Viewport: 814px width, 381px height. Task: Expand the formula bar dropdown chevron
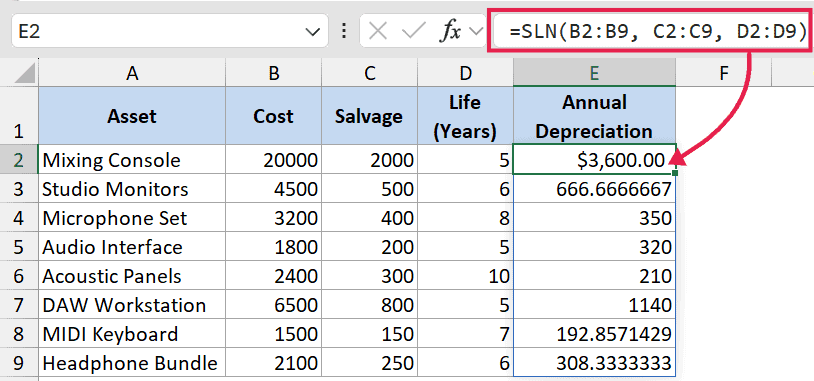475,32
